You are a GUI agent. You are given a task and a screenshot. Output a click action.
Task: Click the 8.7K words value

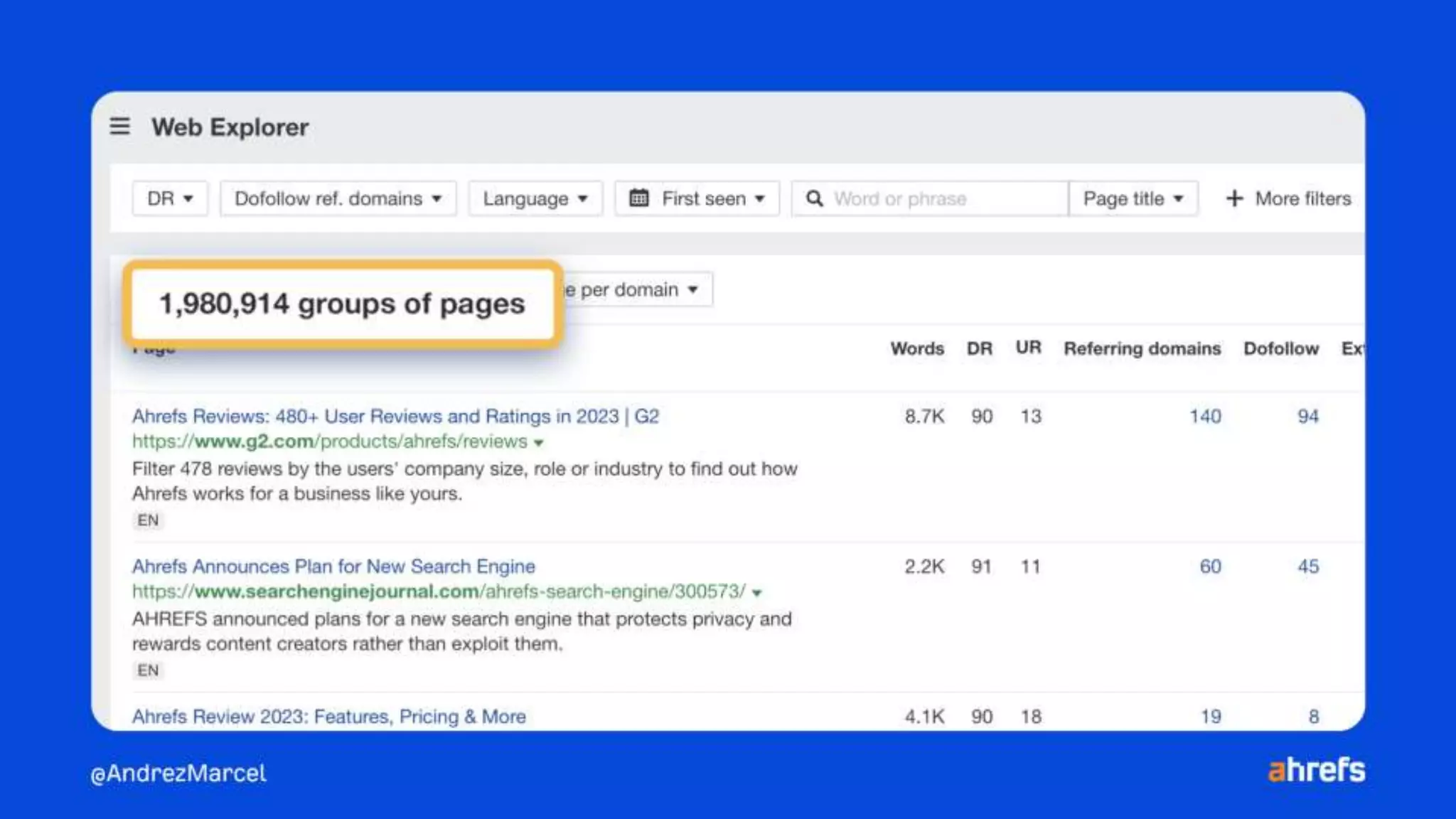pyautogui.click(x=924, y=416)
